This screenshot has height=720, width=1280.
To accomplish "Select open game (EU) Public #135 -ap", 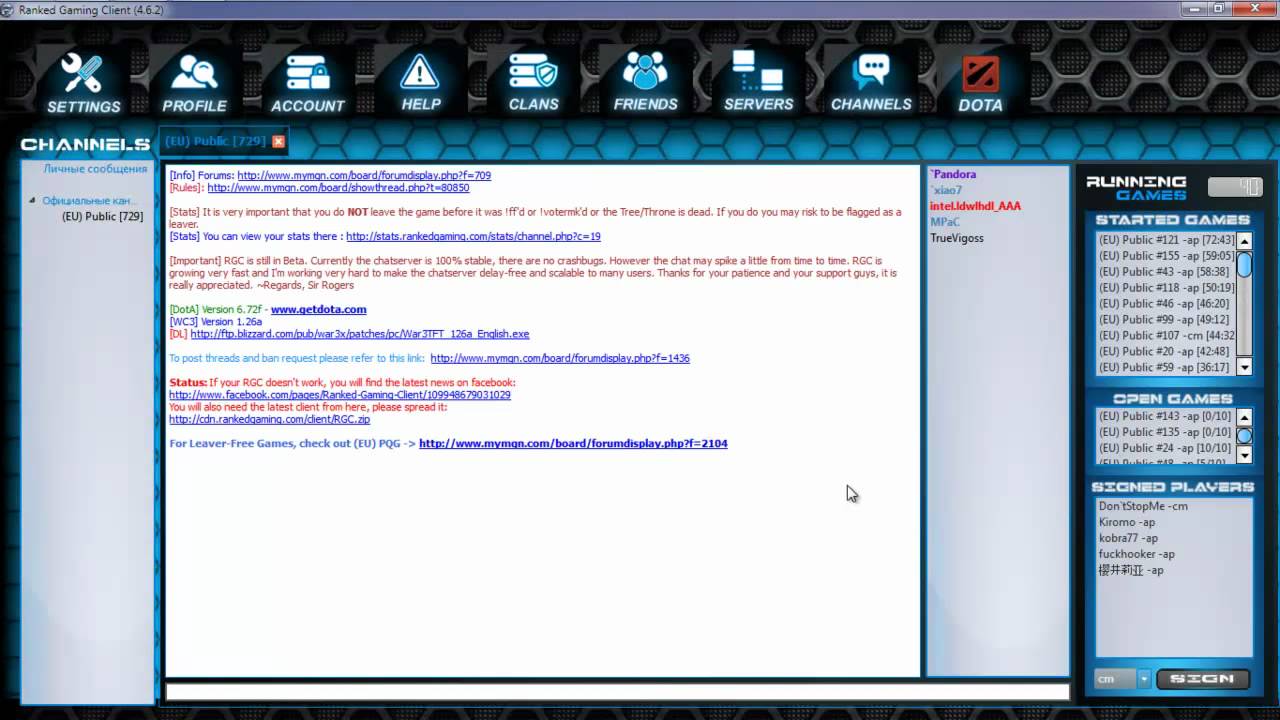I will click(1166, 432).
